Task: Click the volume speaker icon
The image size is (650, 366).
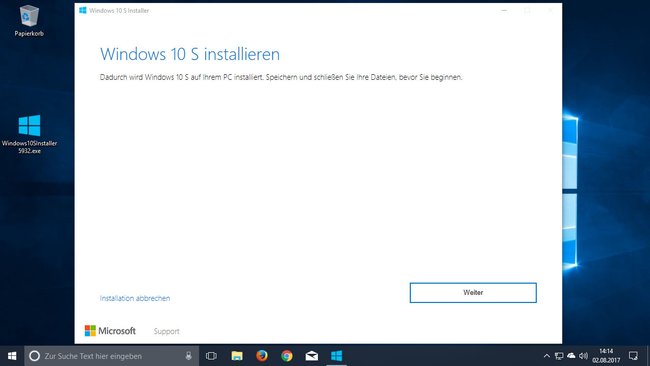Action: click(x=583, y=356)
